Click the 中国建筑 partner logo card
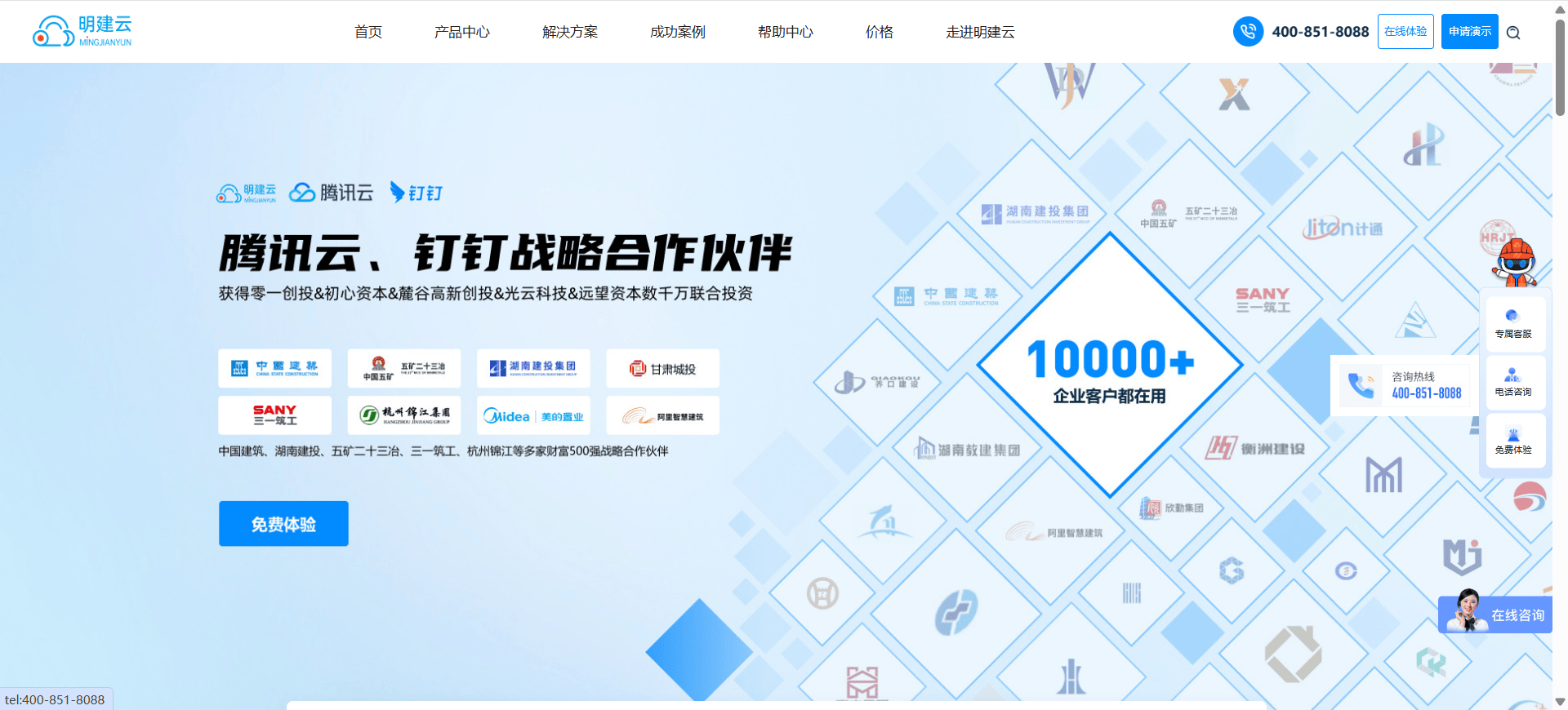This screenshot has height=710, width=1568. point(274,368)
